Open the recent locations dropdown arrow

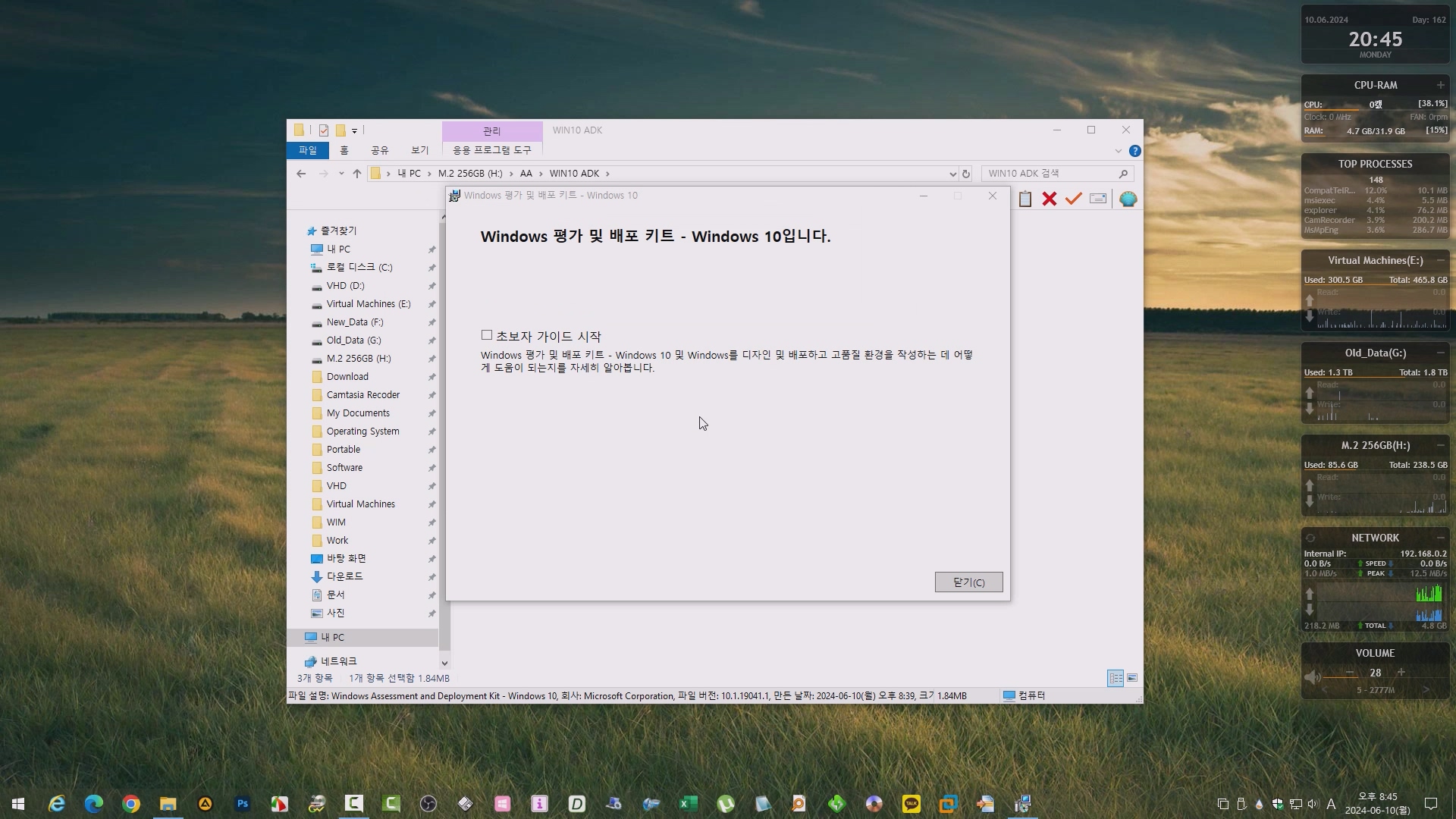point(341,174)
